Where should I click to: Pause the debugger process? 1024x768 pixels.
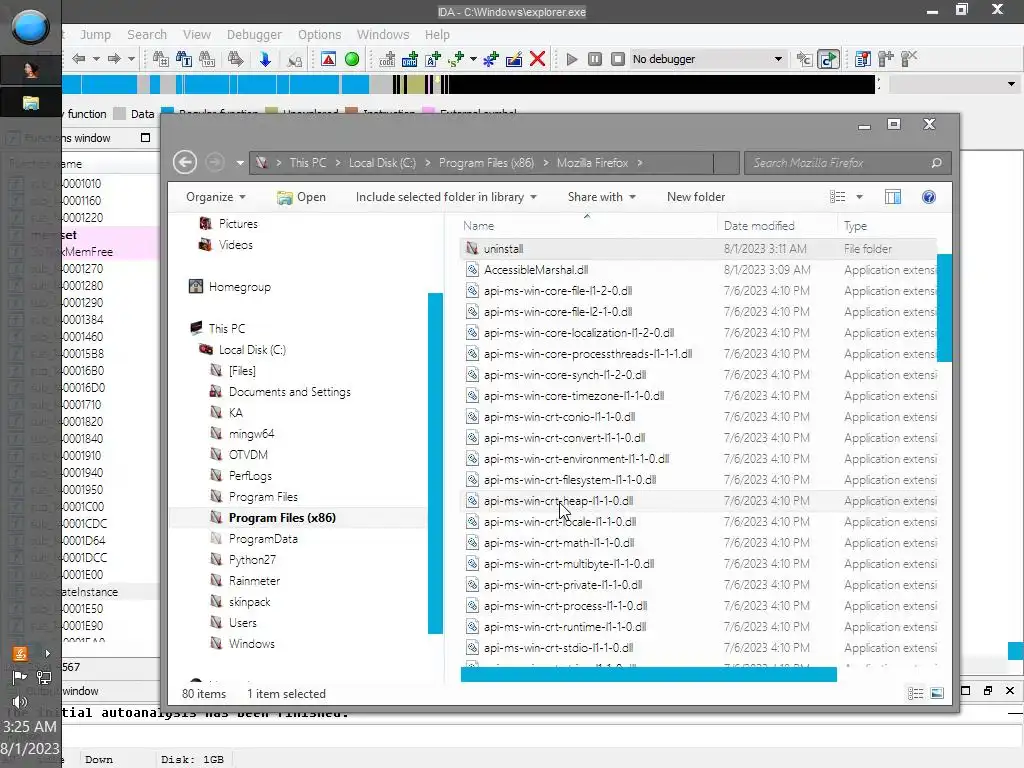tap(595, 59)
